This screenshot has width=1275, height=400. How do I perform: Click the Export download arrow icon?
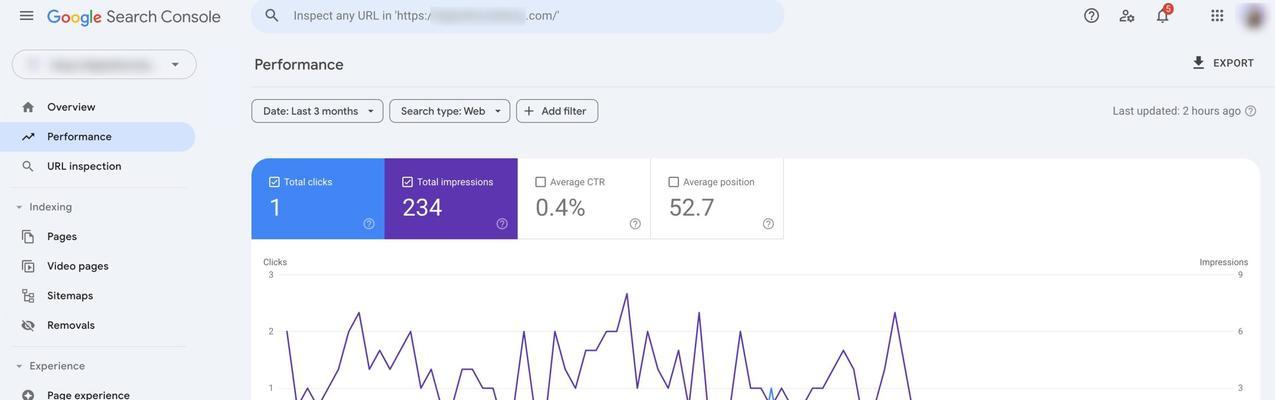[x=1198, y=63]
